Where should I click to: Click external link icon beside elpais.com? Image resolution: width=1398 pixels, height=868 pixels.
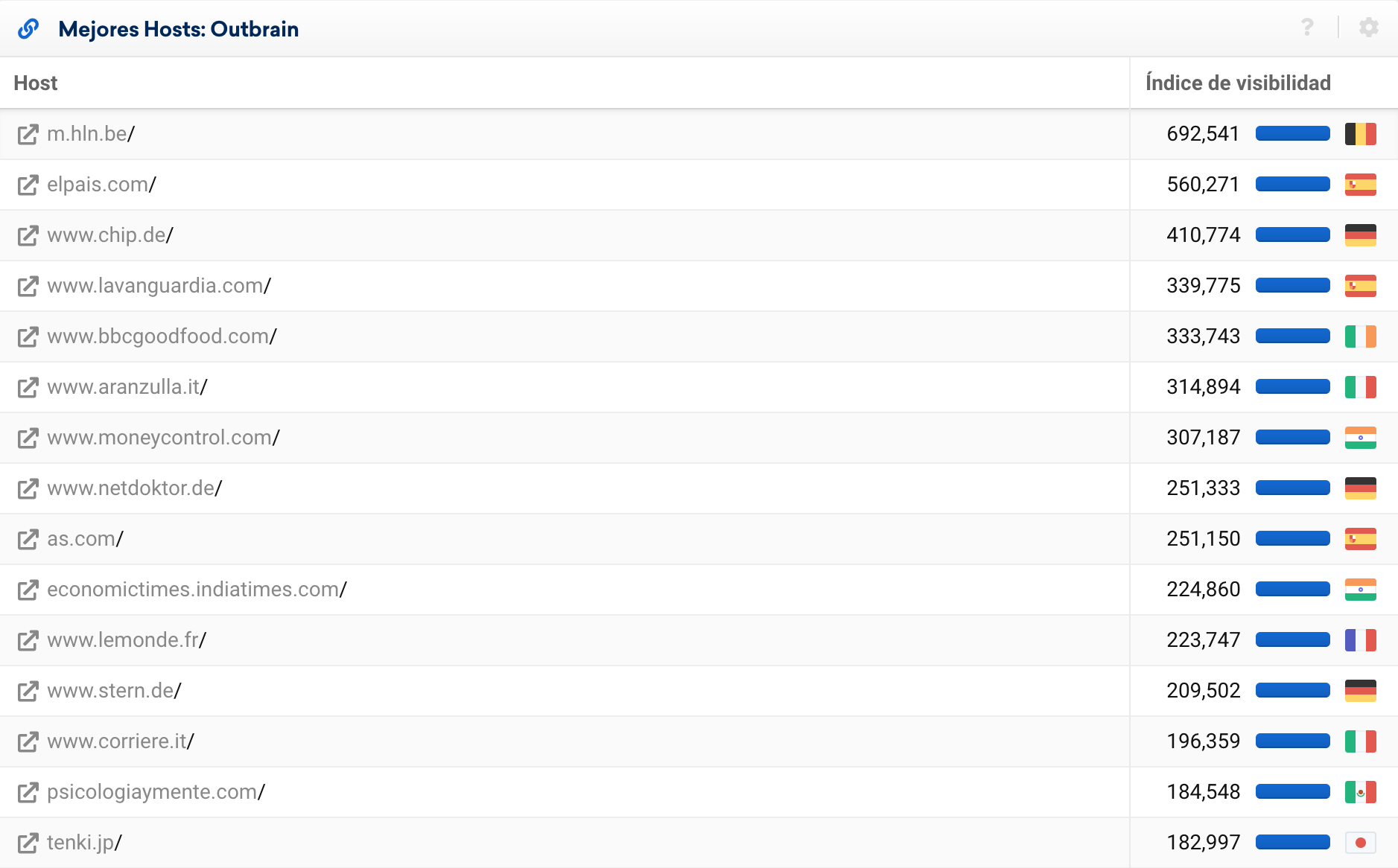pos(28,185)
